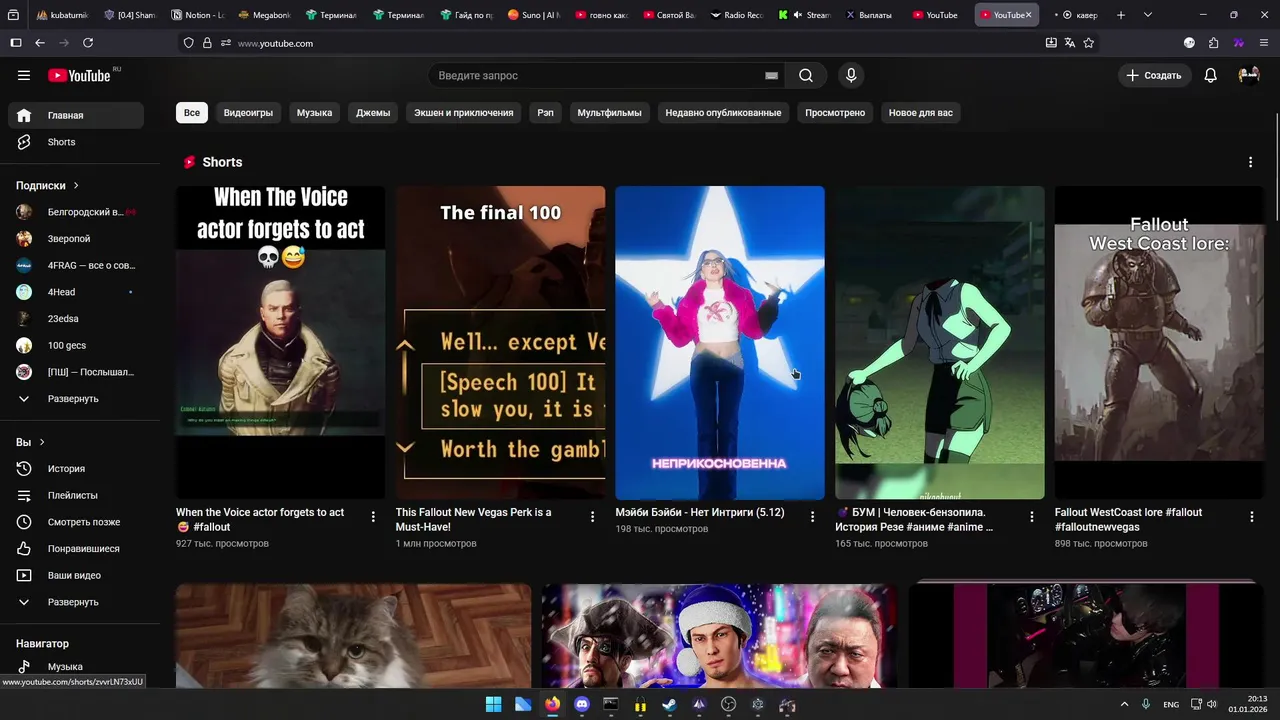Open Shorts in the sidebar
The width and height of the screenshot is (1280, 720).
[x=76, y=142]
